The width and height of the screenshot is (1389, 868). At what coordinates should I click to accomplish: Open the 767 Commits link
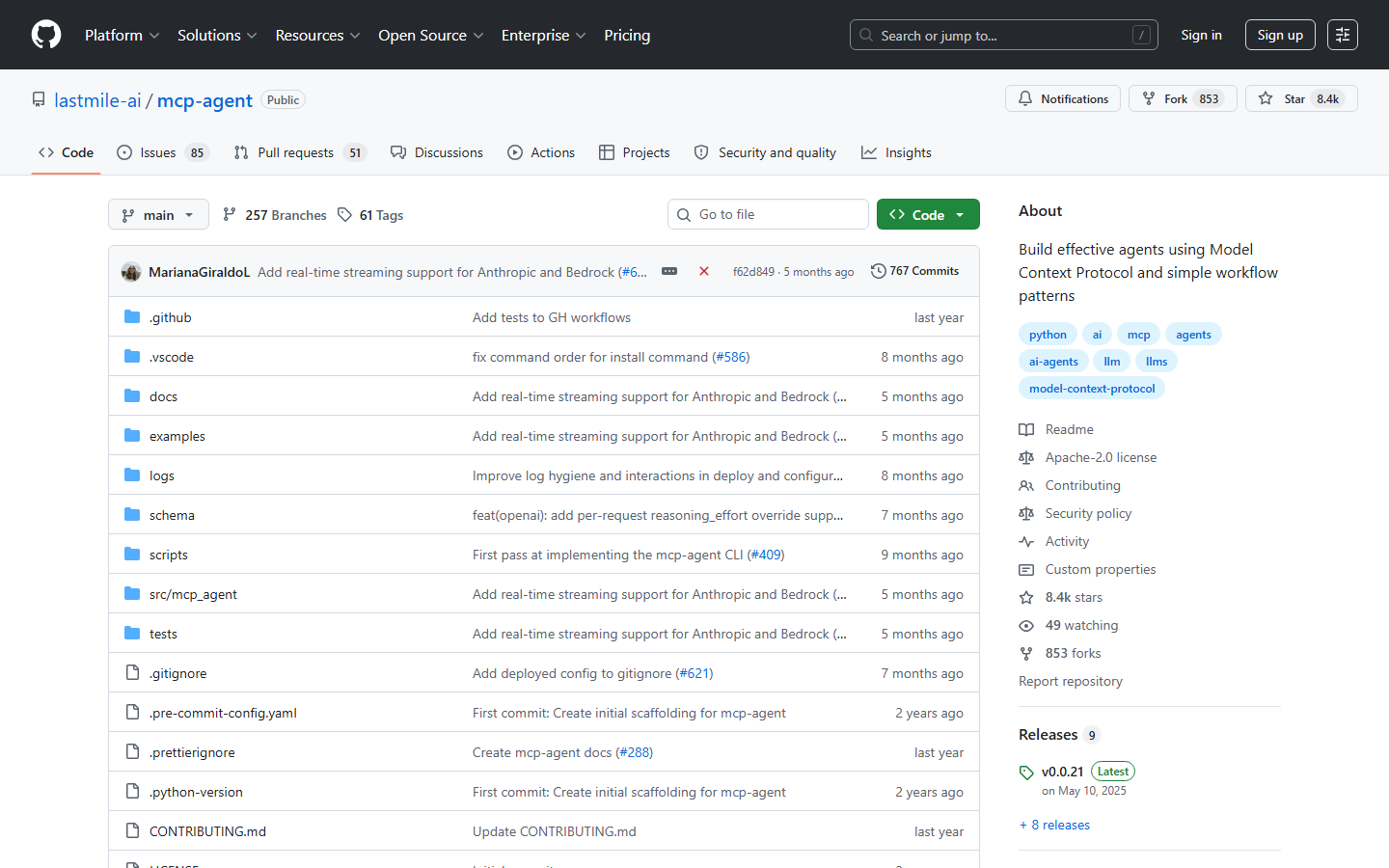point(914,271)
